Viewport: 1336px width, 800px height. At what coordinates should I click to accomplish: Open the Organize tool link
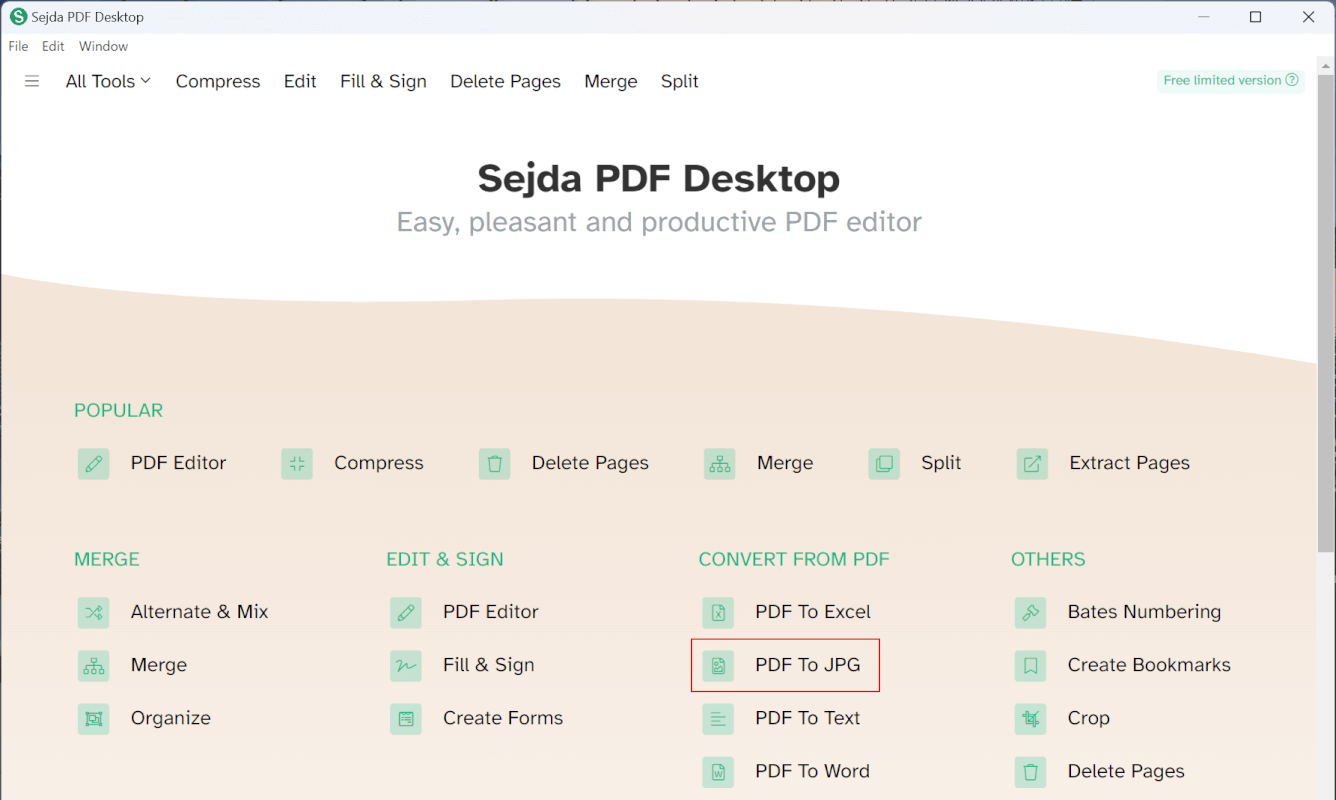[x=171, y=718]
